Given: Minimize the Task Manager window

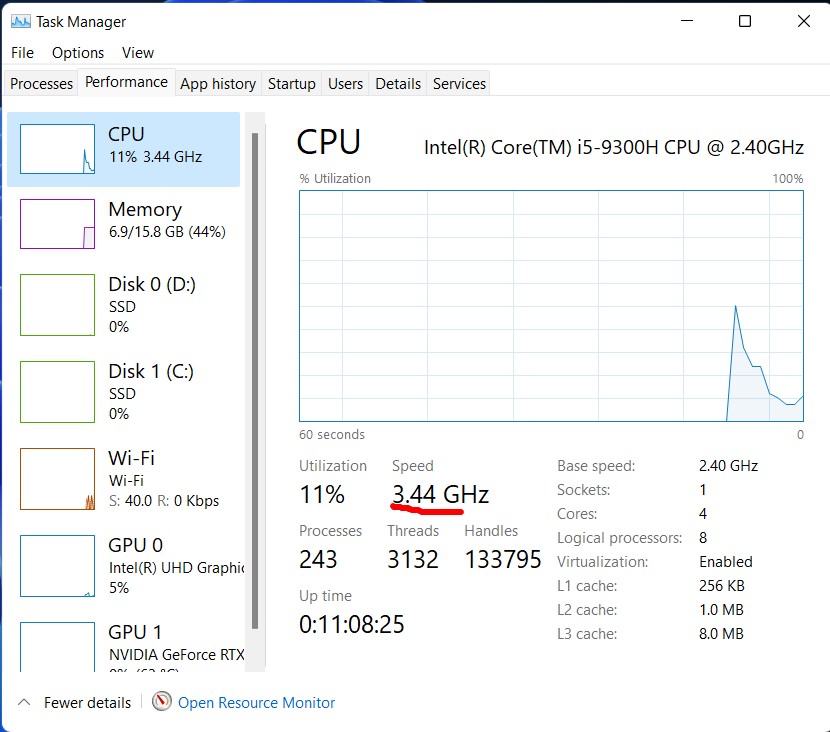Looking at the screenshot, I should (x=687, y=21).
